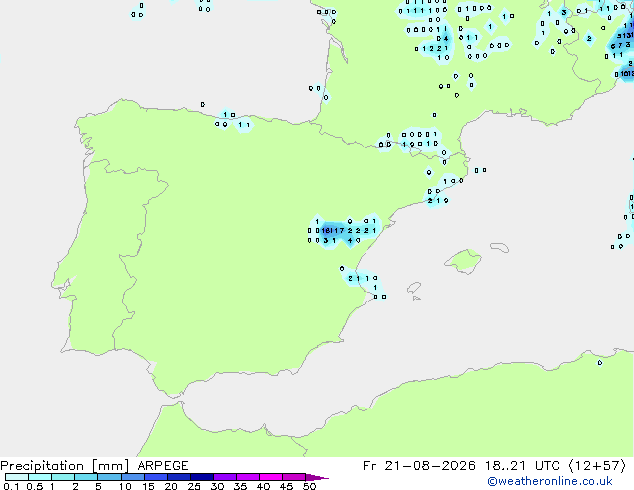Click the over-50 mm arrow tip of legend
The image size is (634, 490).
[317, 477]
